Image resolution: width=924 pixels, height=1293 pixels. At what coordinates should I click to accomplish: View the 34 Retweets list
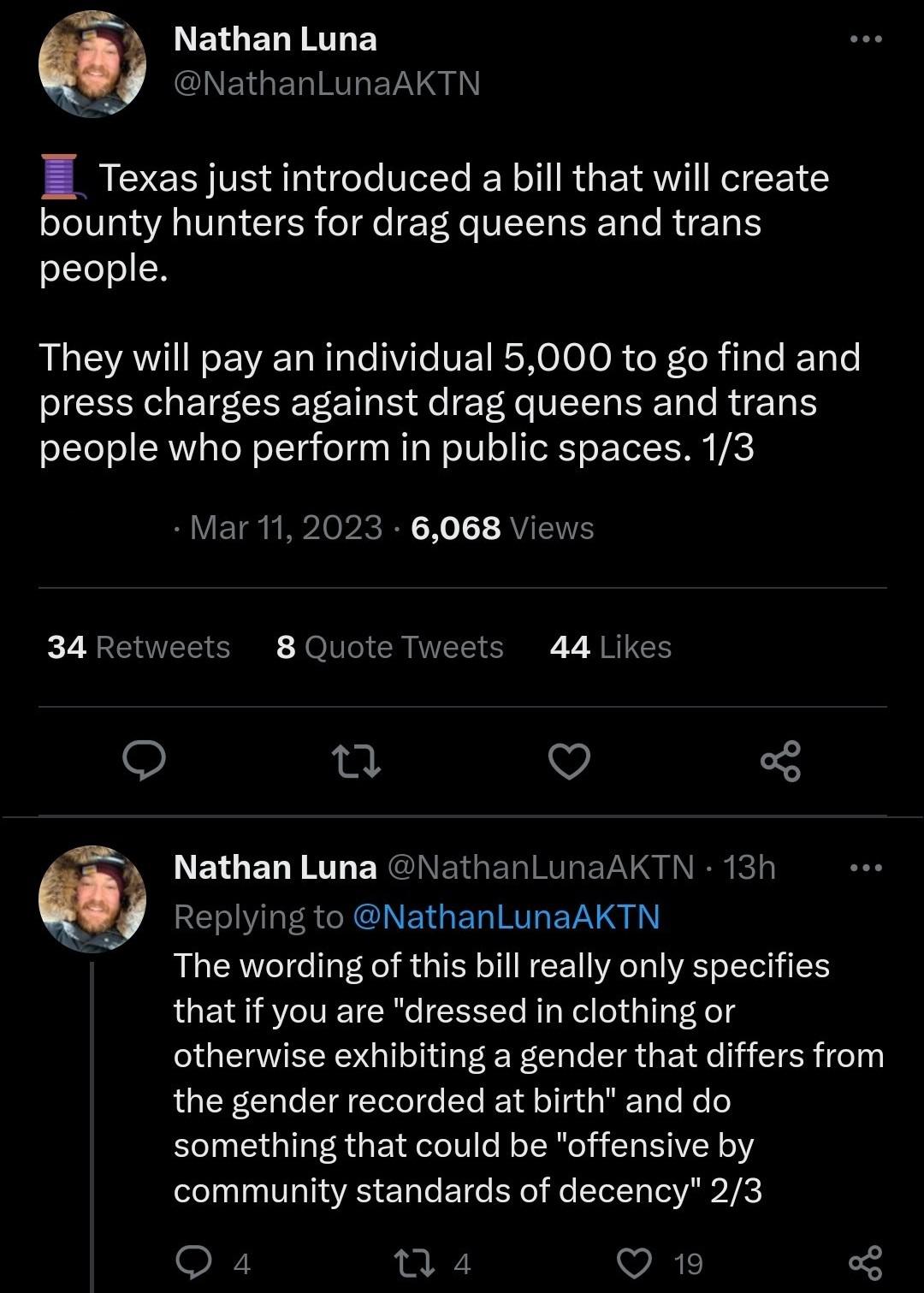point(139,647)
